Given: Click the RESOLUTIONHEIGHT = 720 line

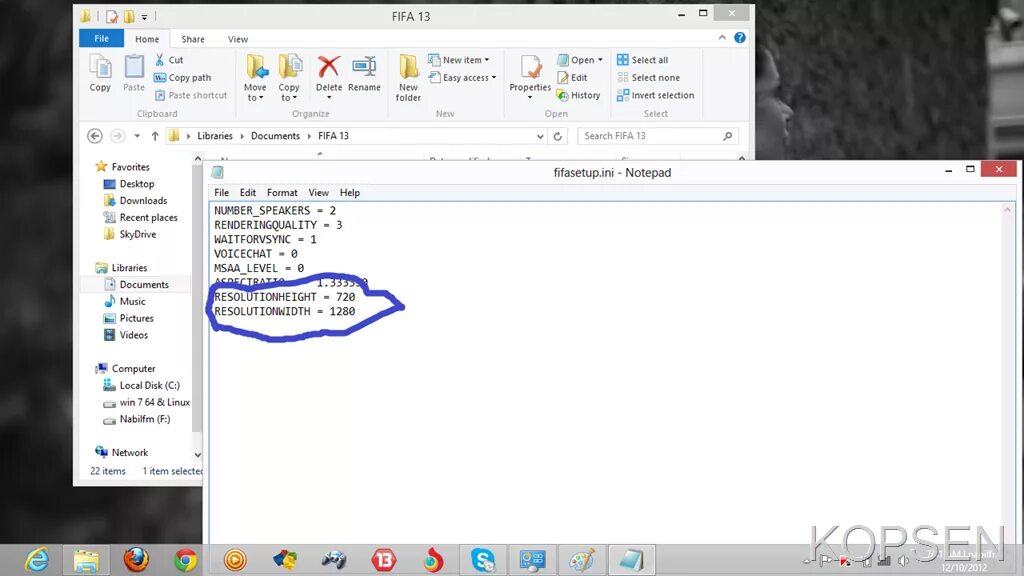Looking at the screenshot, I should 285,297.
